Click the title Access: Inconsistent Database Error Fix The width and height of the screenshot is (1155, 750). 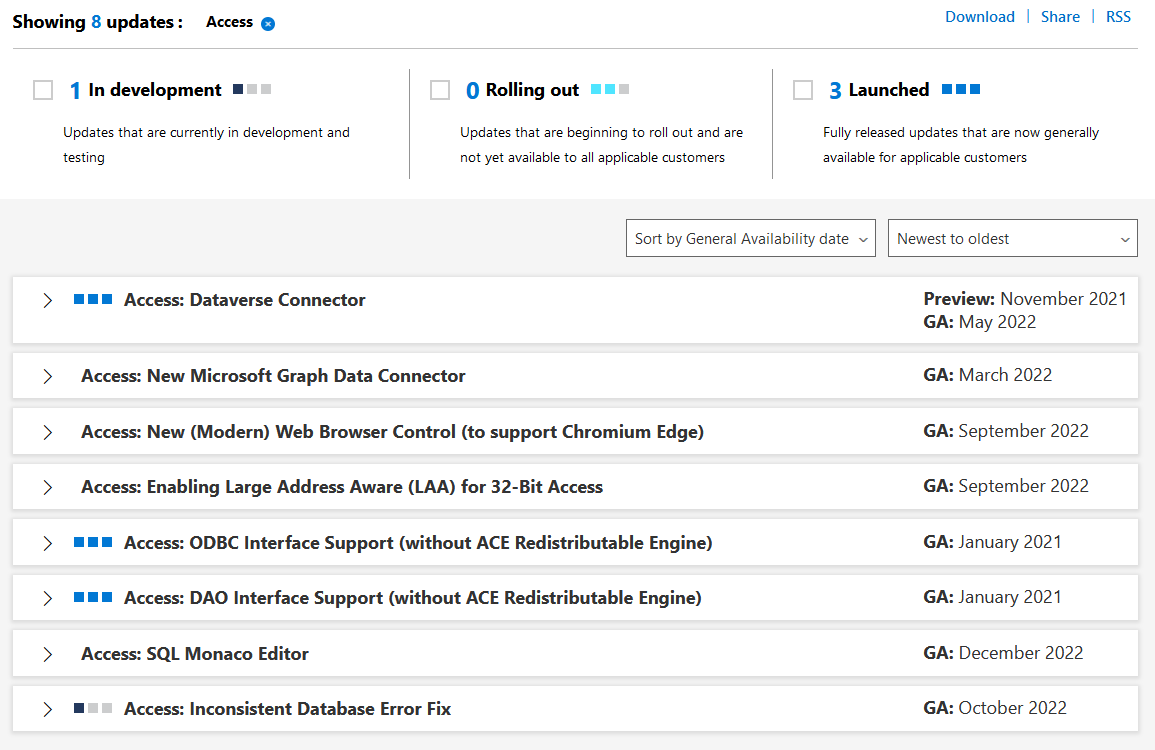[x=287, y=709]
